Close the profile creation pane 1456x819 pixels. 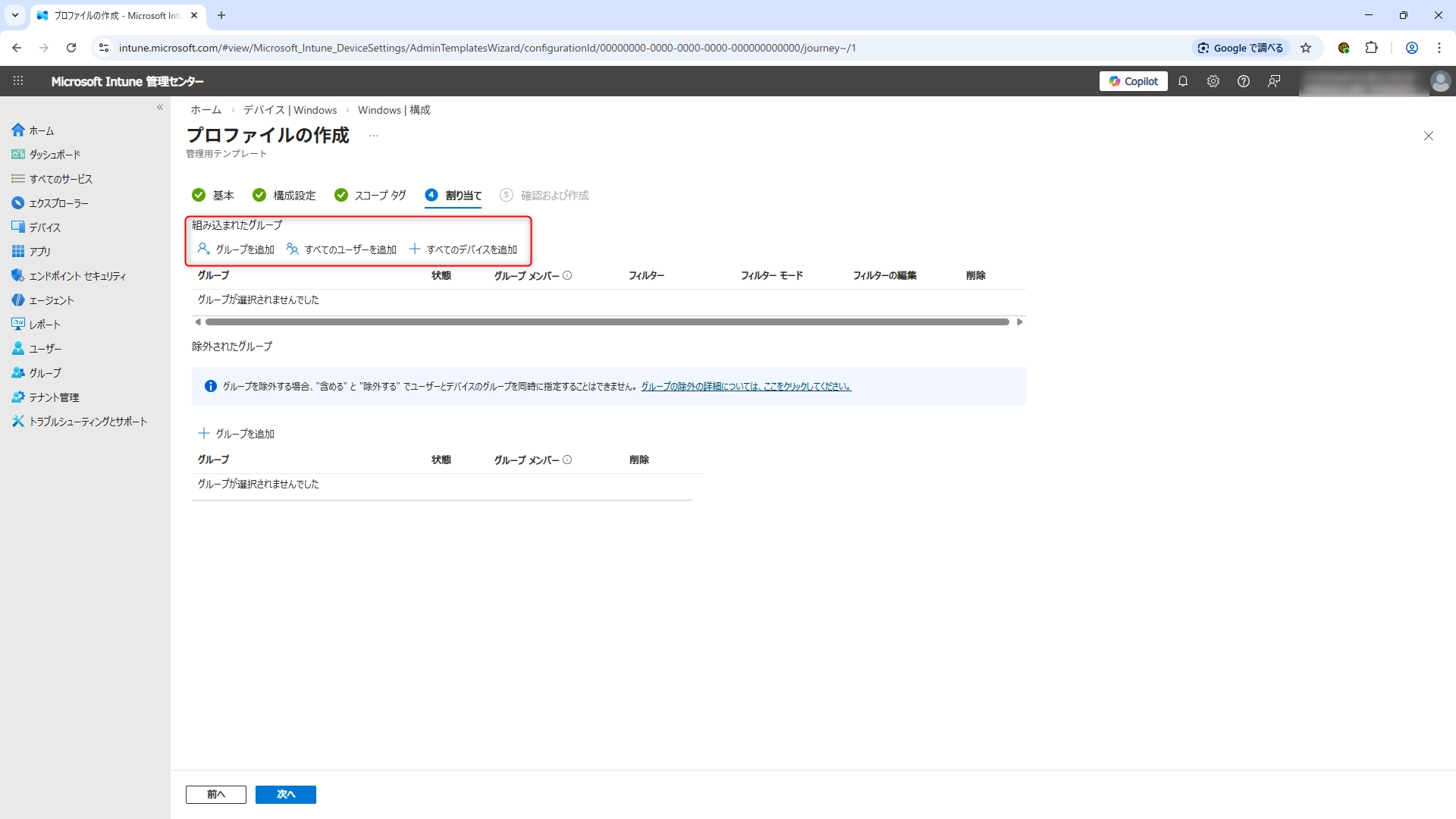point(1428,136)
